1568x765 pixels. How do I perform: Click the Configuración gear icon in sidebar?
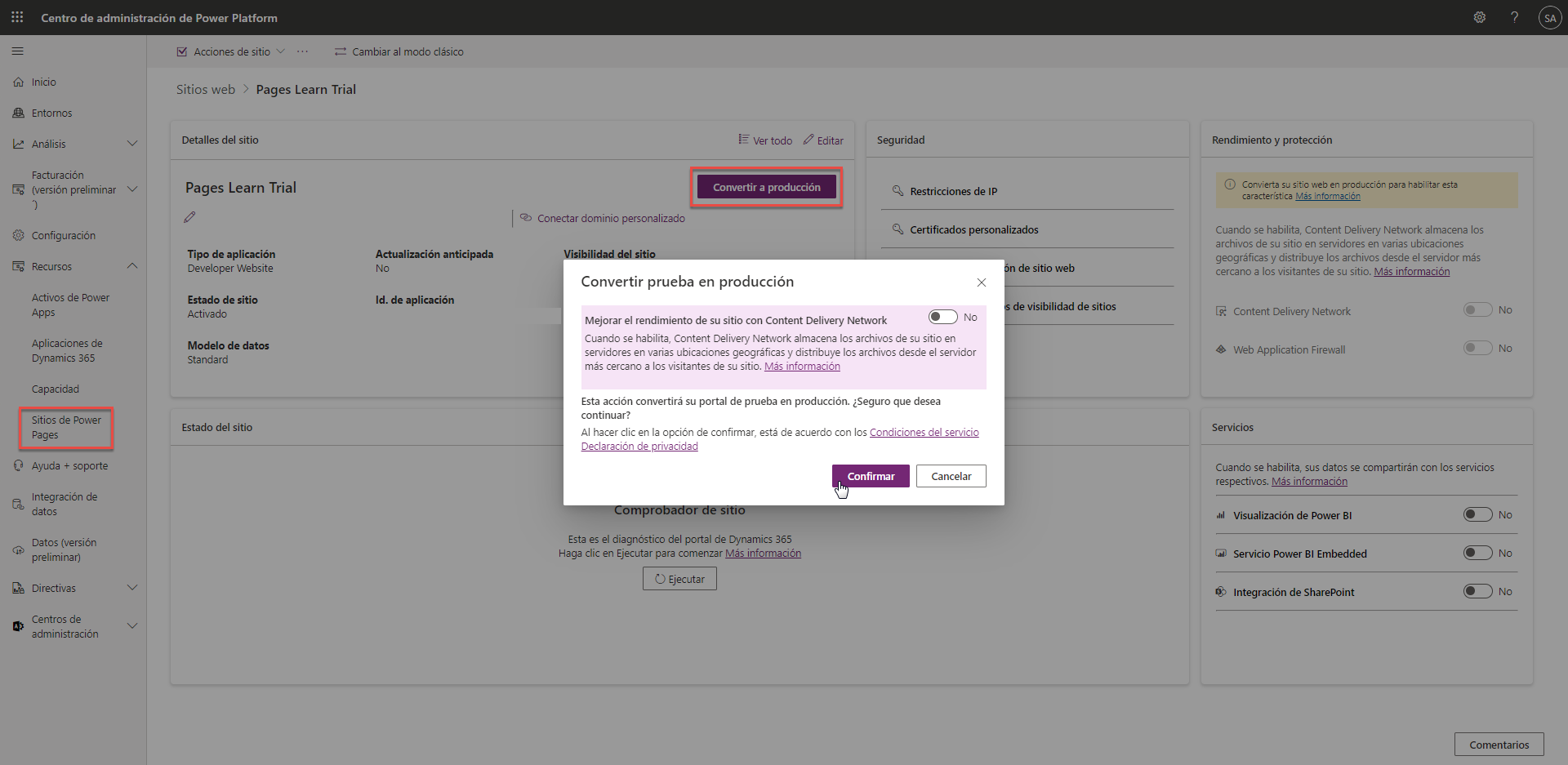[18, 236]
